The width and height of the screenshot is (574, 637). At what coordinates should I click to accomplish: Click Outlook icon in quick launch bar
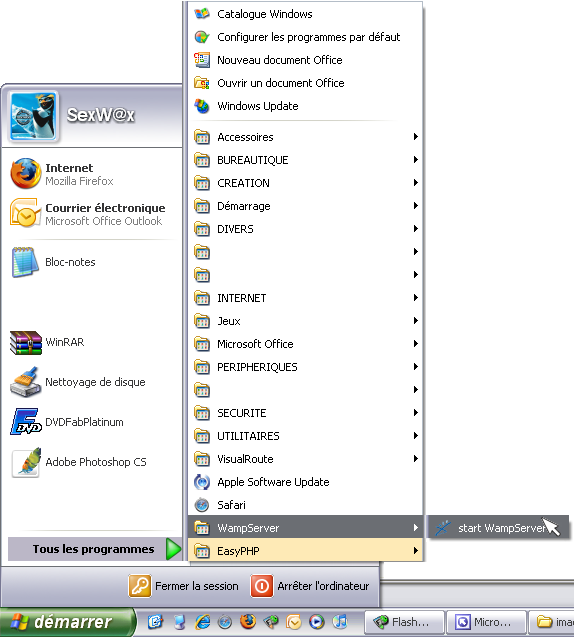coord(294,622)
